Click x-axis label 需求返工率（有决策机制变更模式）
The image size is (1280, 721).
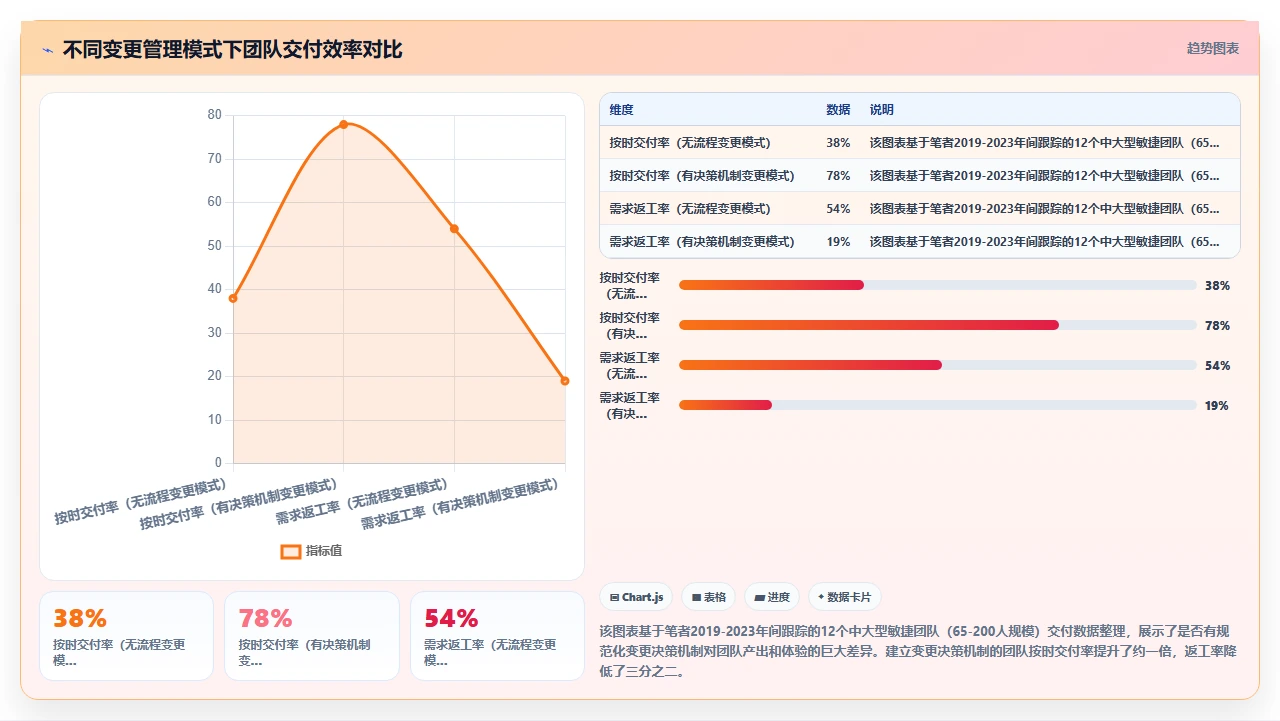tap(459, 504)
